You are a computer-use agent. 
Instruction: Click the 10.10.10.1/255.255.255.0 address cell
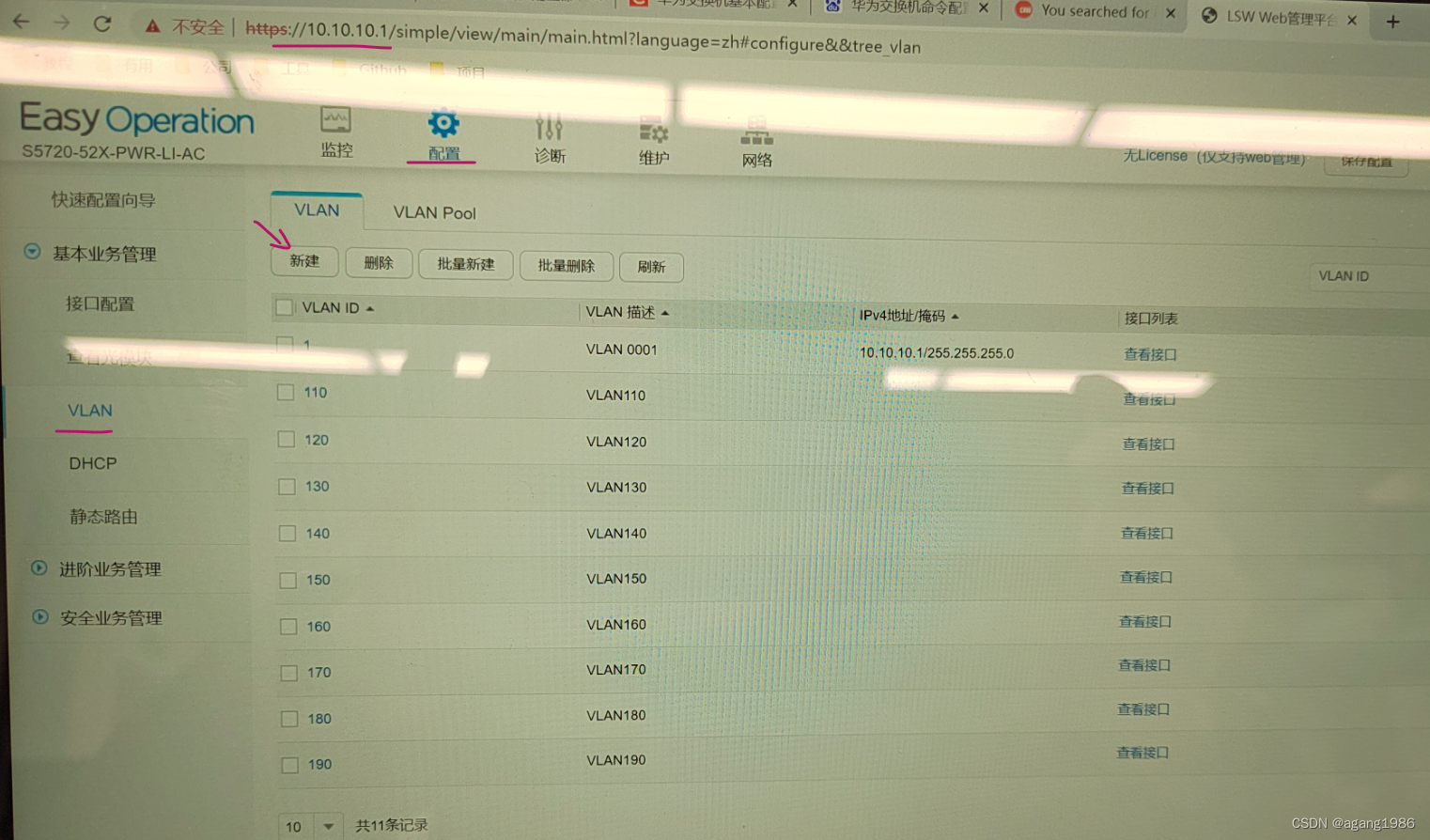(936, 353)
